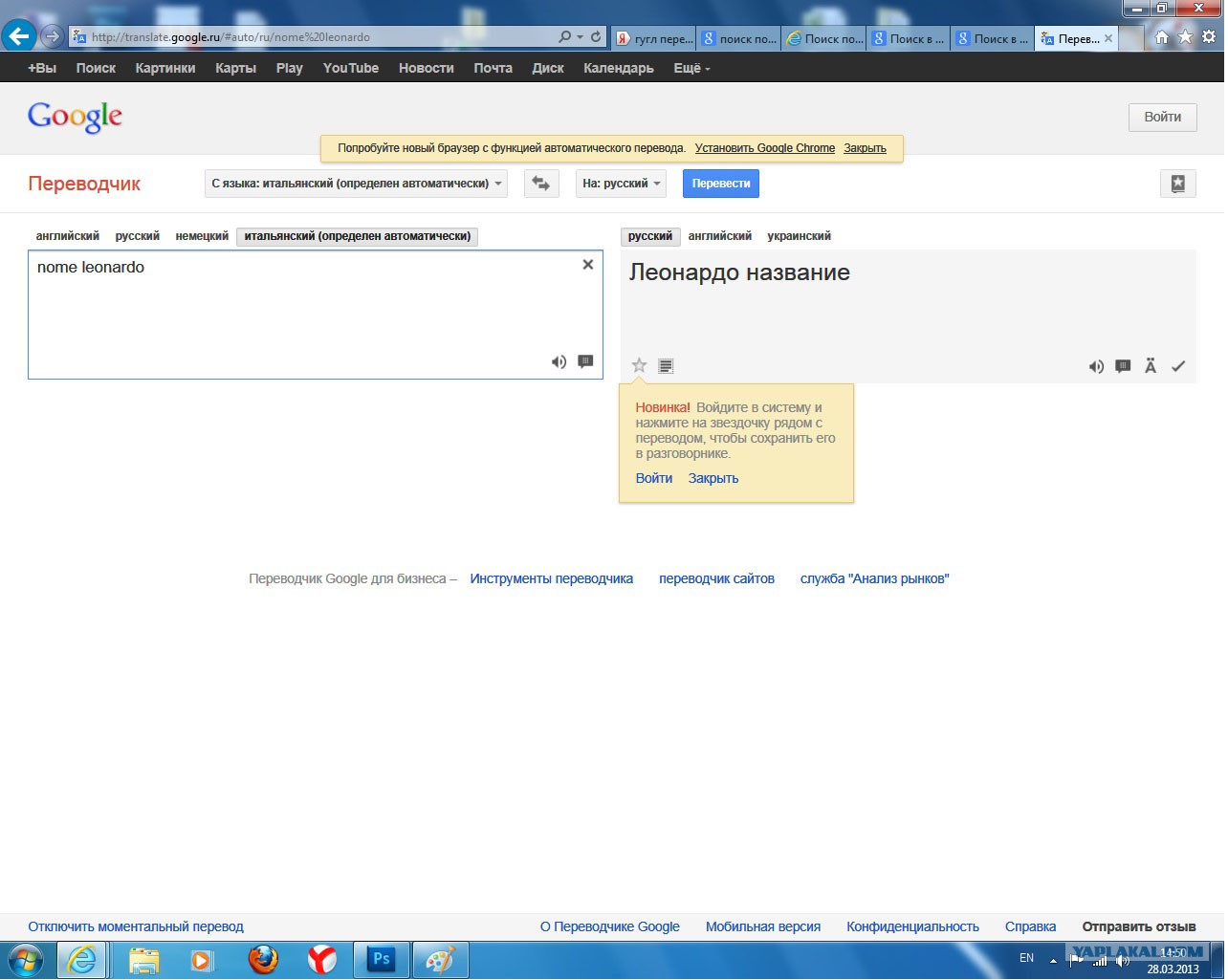The width and height of the screenshot is (1228, 980).
Task: Listen to the translation speaker icon
Action: (1096, 366)
